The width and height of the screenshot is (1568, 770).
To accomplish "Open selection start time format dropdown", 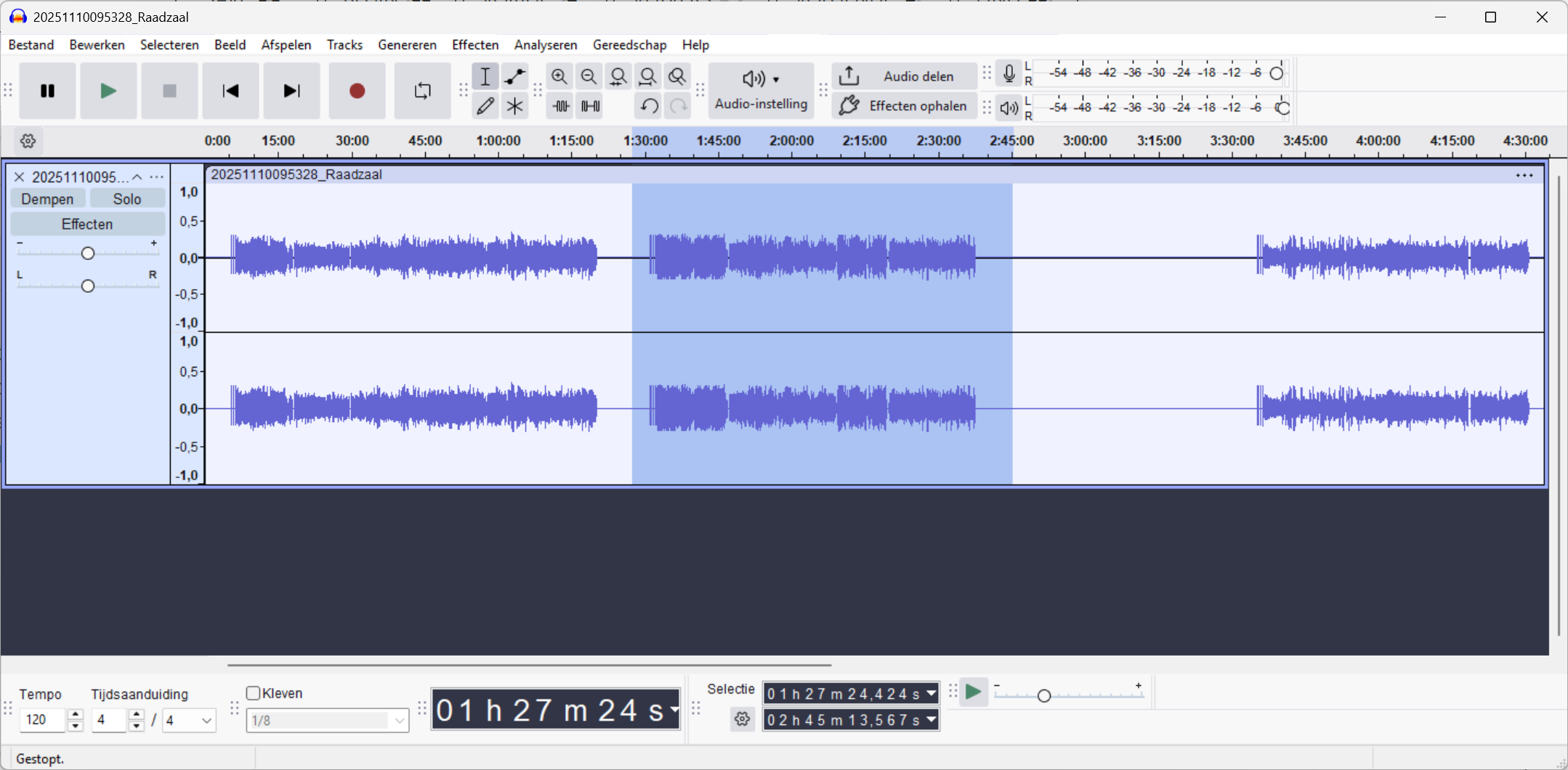I will [931, 694].
